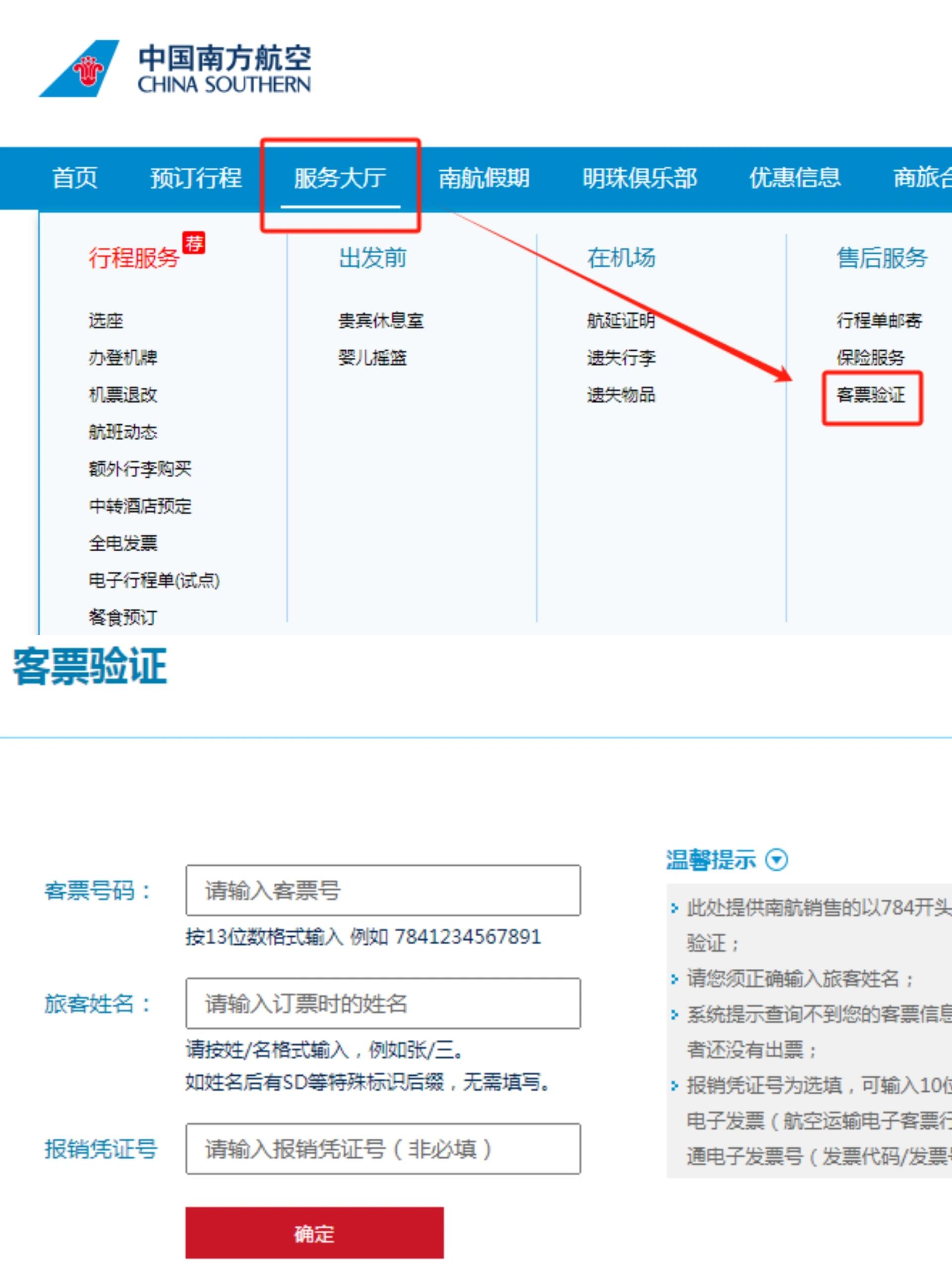Open the 全电发票 link

(123, 543)
